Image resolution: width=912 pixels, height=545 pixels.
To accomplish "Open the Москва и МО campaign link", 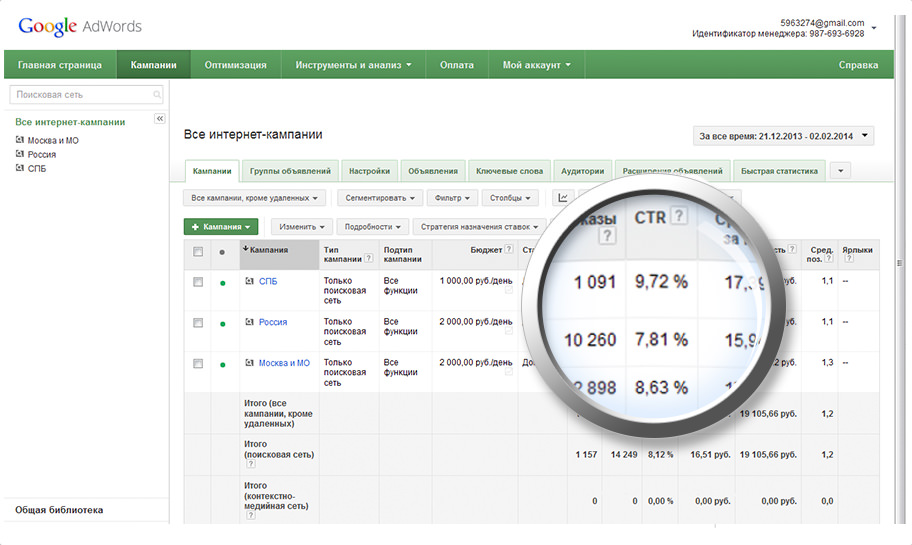I will [x=284, y=363].
